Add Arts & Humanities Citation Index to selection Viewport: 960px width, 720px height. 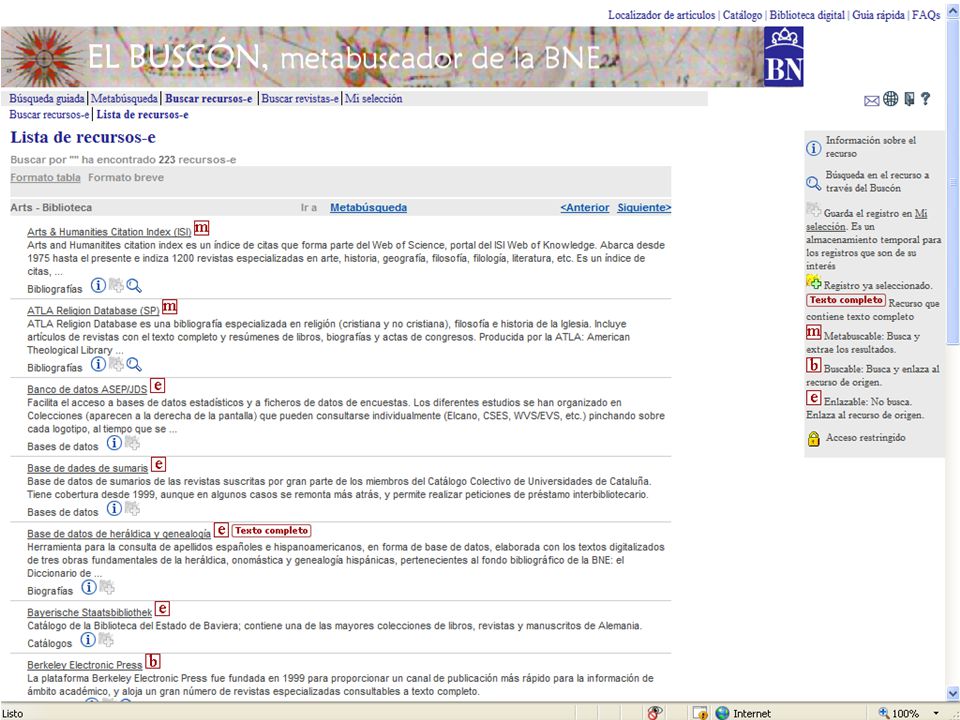pos(116,285)
